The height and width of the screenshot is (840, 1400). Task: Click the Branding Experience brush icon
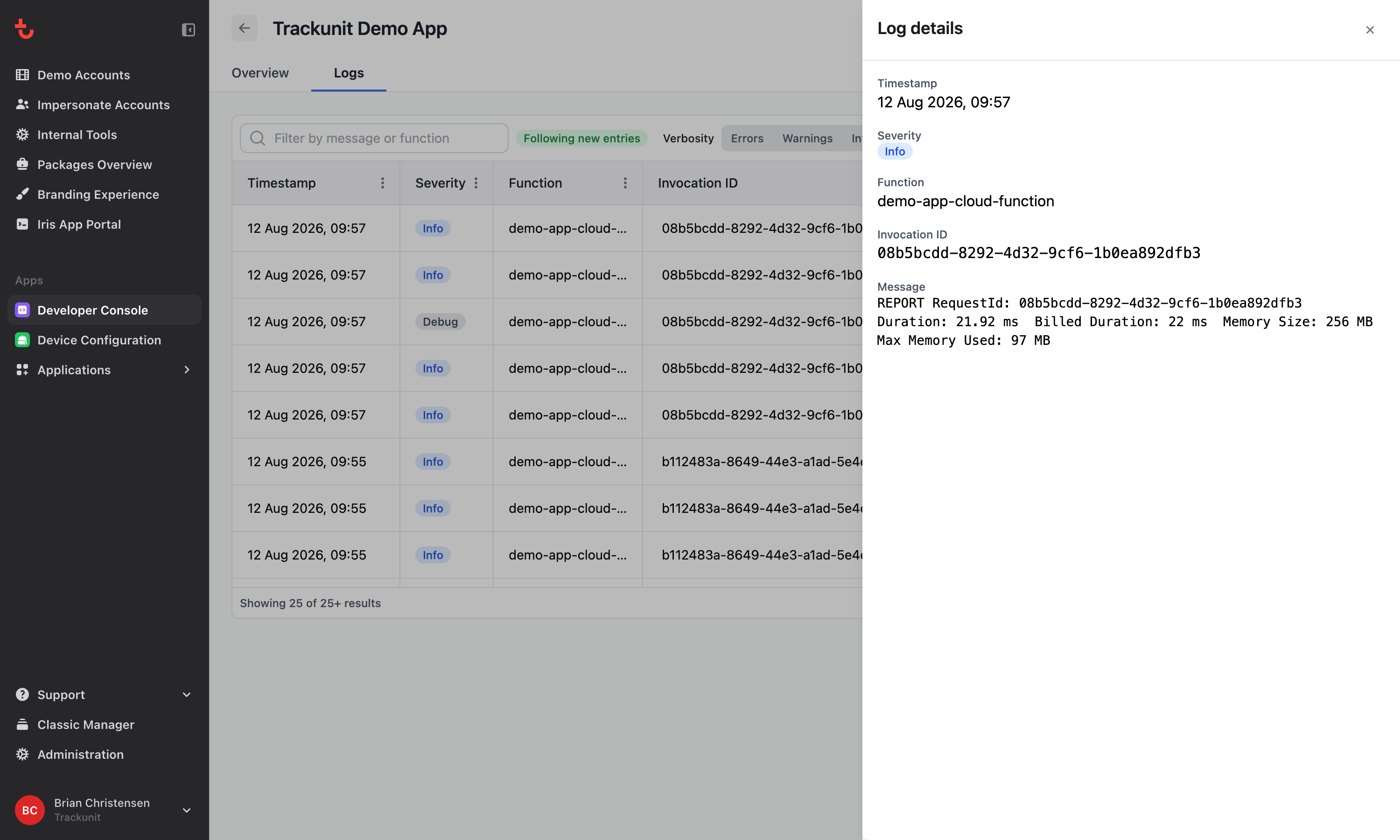(x=22, y=194)
